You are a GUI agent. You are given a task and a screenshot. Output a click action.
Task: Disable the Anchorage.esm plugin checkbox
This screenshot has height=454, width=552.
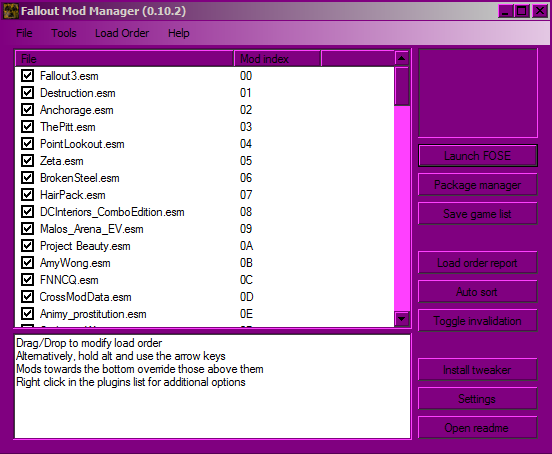pyautogui.click(x=27, y=109)
